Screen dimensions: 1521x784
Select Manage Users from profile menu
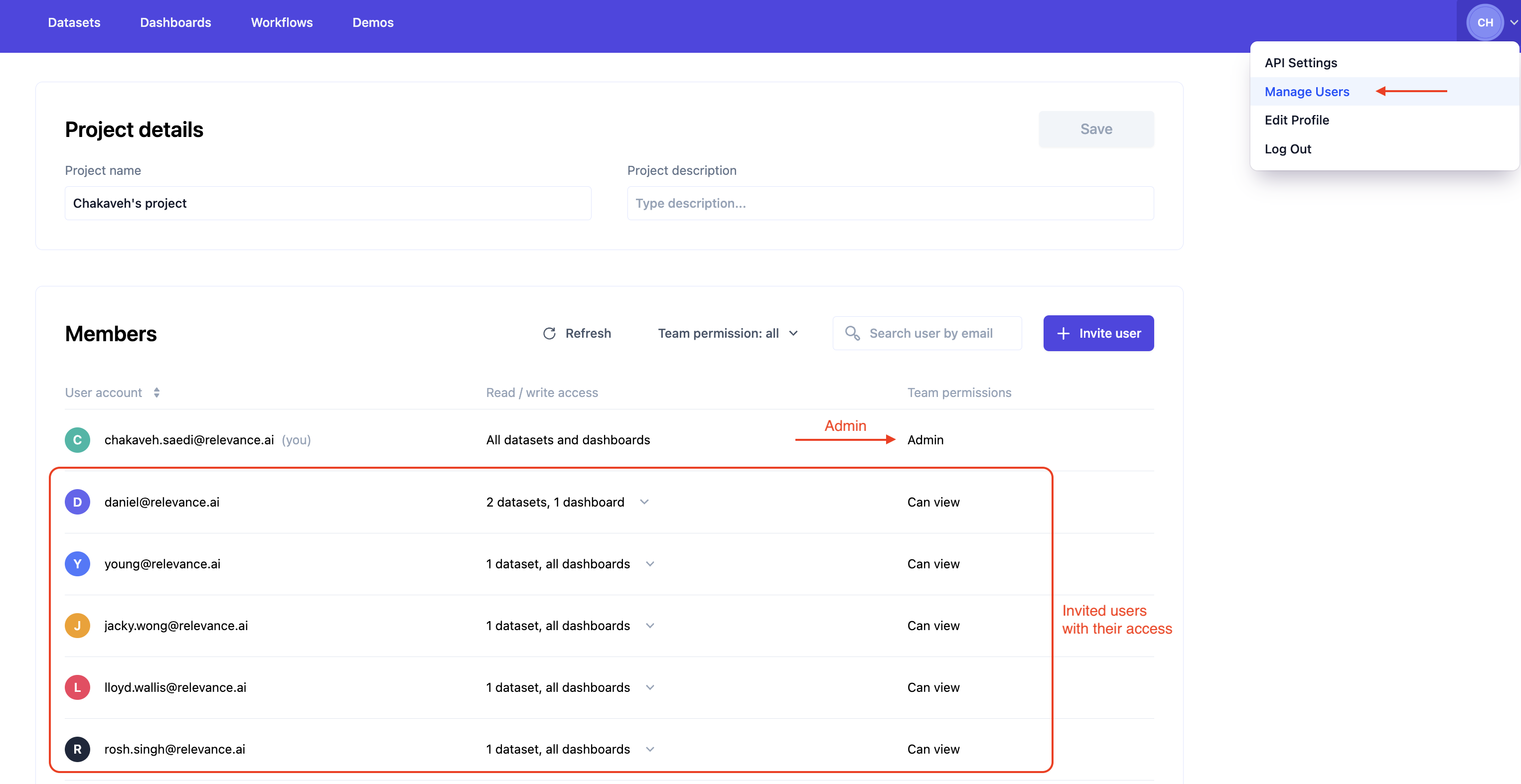point(1307,92)
